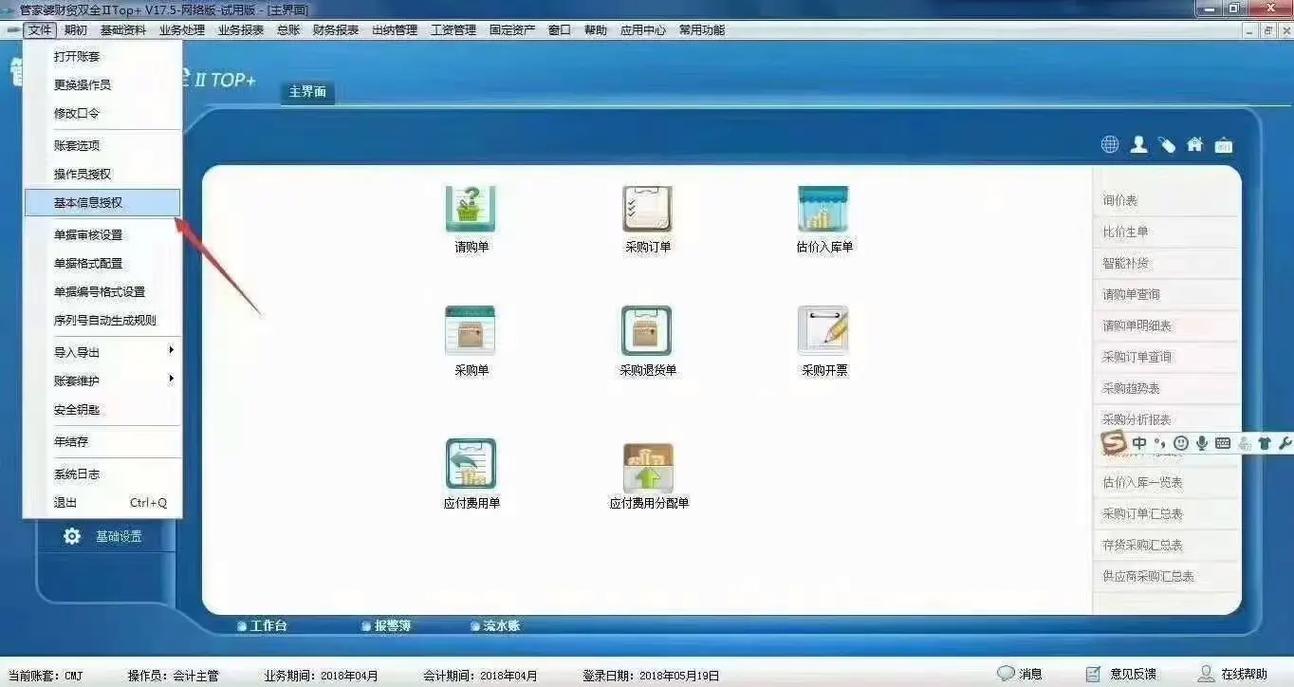The image size is (1294, 687).
Task: Open the 业务报表 menu
Action: [x=241, y=30]
